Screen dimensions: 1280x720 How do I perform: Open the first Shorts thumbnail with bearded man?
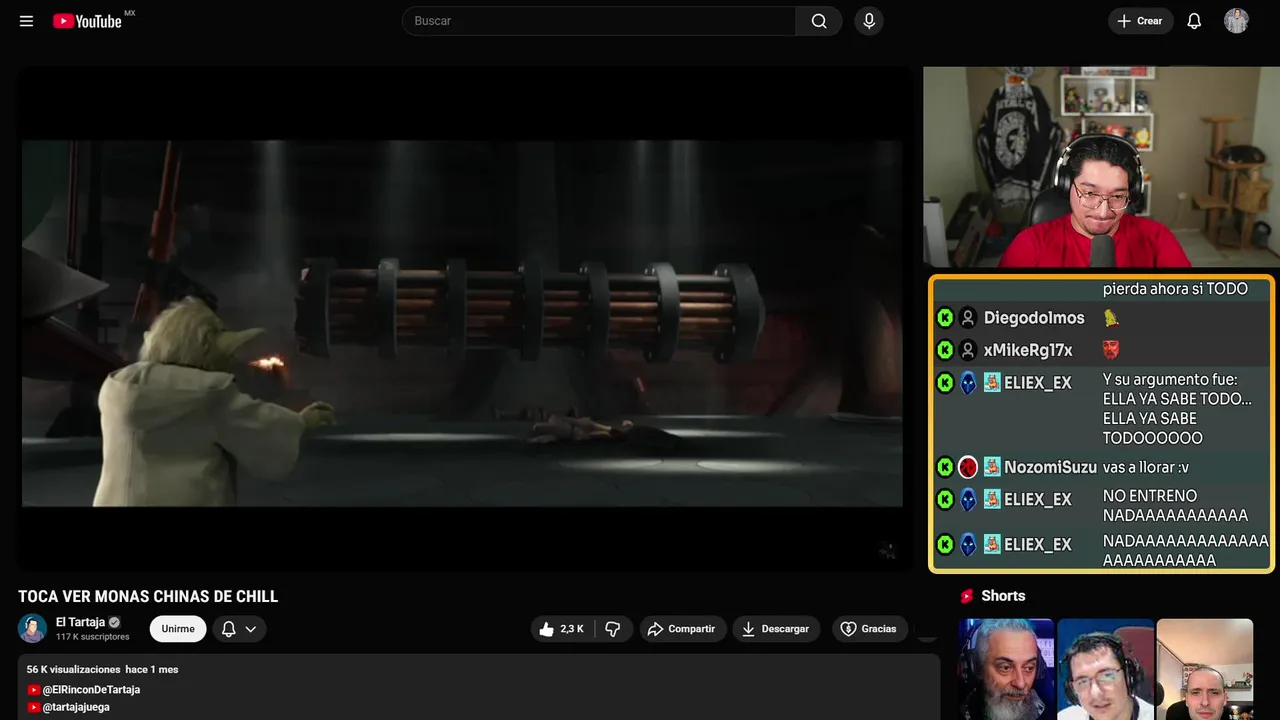(x=1006, y=669)
